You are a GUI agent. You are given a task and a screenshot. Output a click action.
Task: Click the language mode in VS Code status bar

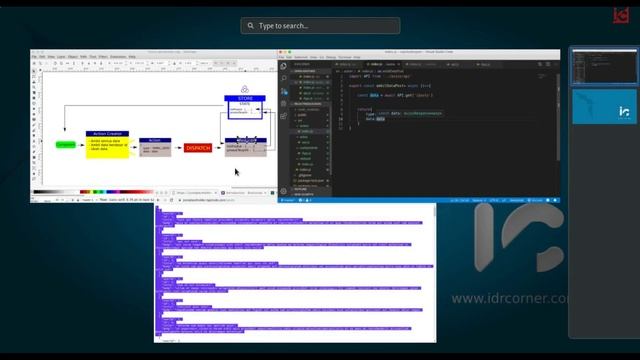[x=516, y=200]
